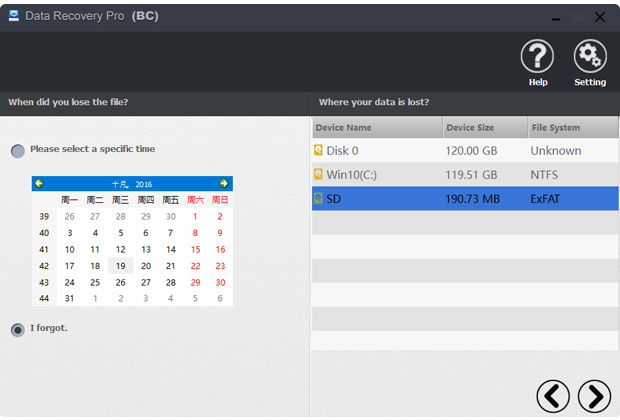
Task: Open the Help icon
Action: coord(537,57)
